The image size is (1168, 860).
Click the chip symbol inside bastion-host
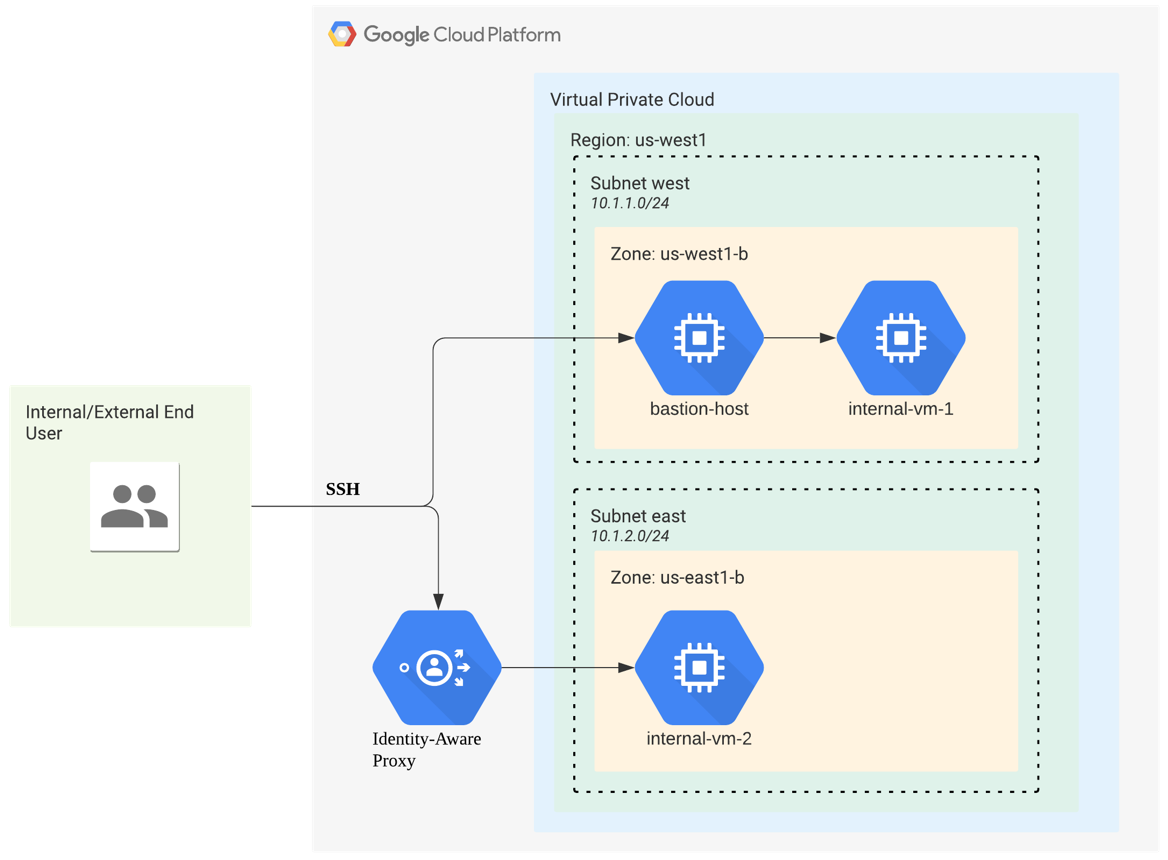click(x=699, y=339)
